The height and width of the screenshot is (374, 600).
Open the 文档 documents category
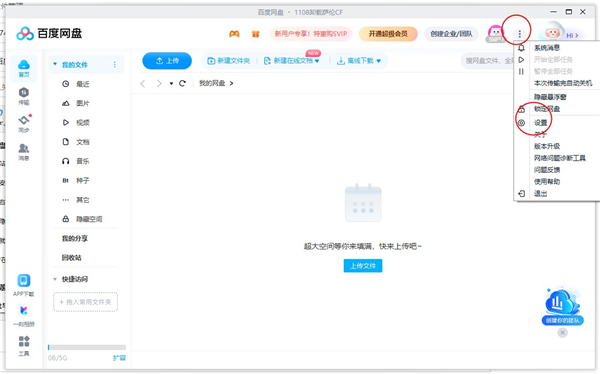coord(76,142)
